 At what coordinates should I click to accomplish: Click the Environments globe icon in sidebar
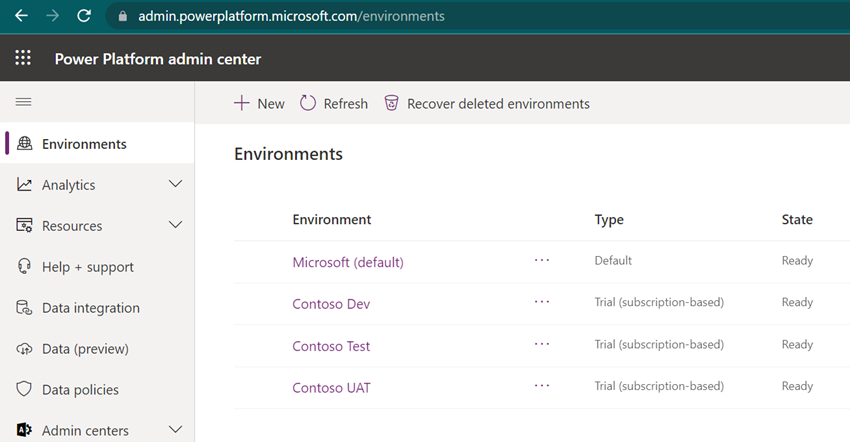coord(24,143)
